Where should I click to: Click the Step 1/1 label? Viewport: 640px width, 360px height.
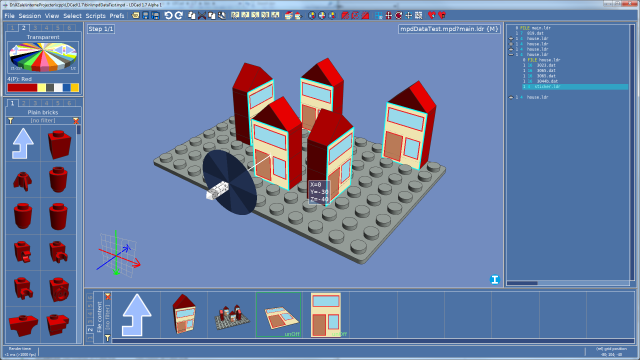coord(101,29)
